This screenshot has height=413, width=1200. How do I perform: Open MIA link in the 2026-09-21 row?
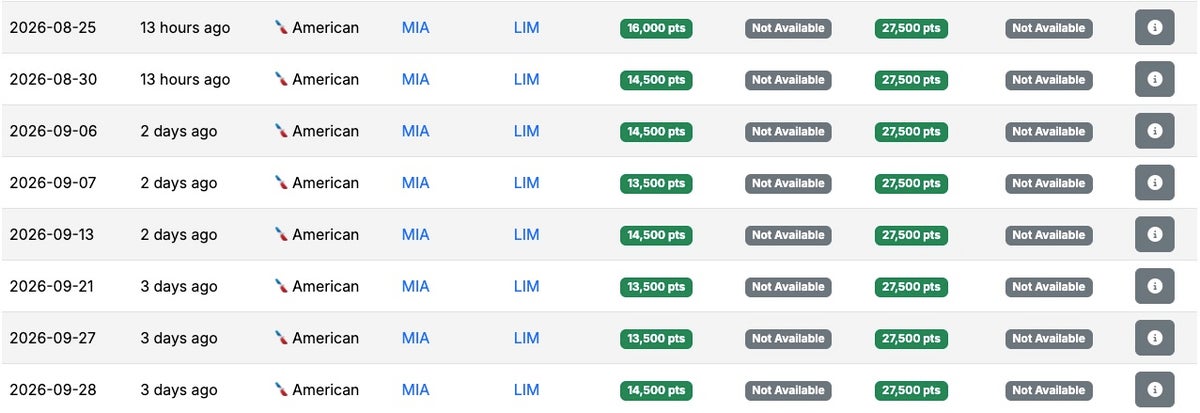pyautogui.click(x=415, y=287)
